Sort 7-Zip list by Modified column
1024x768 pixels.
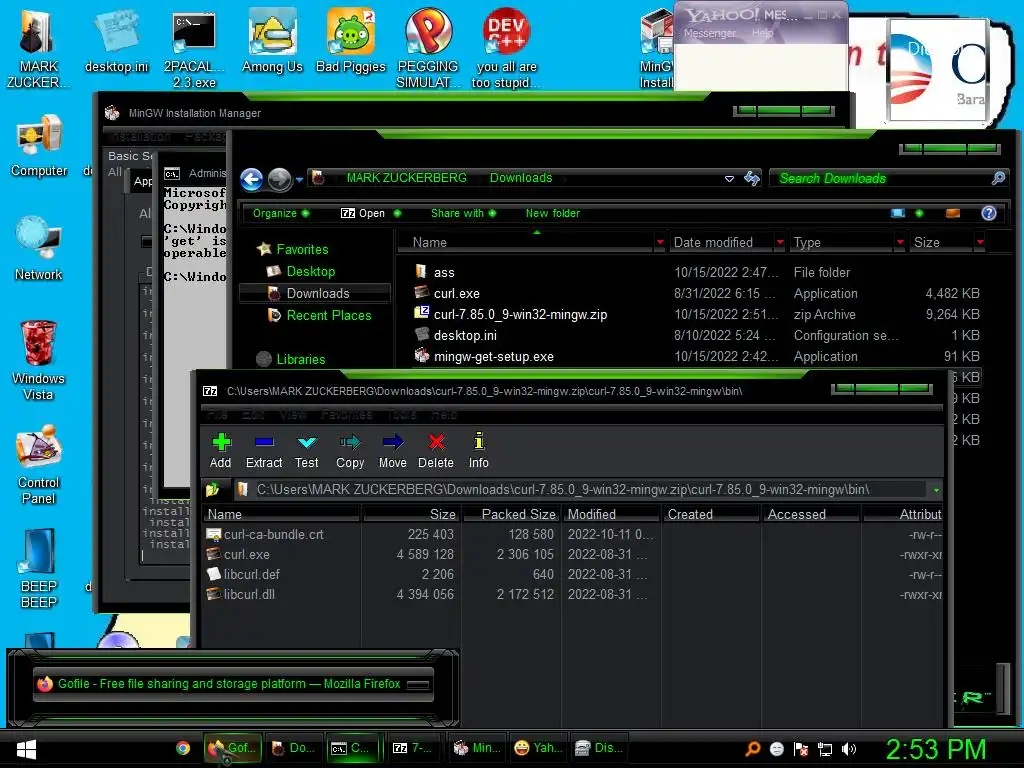click(x=611, y=514)
